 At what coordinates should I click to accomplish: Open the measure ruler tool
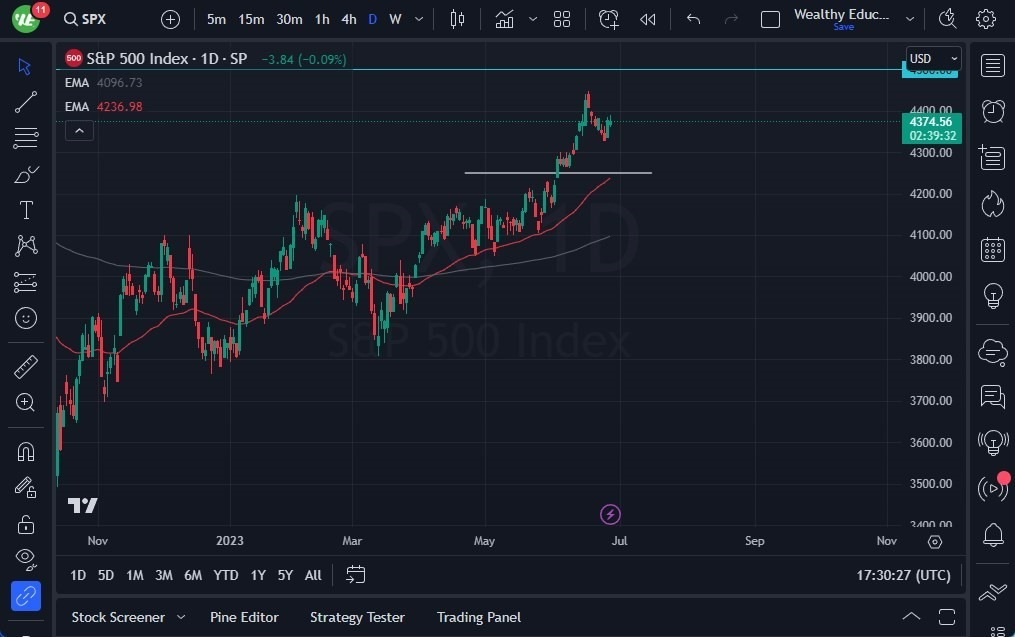[26, 366]
